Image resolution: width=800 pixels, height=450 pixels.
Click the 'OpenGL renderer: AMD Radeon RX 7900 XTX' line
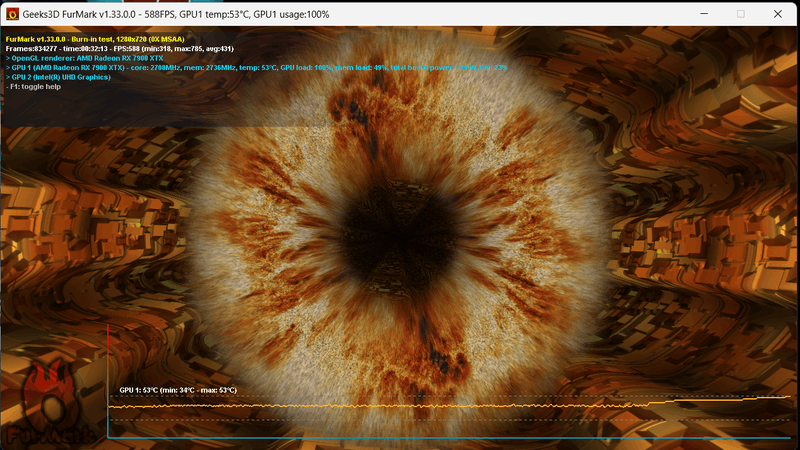click(85, 58)
